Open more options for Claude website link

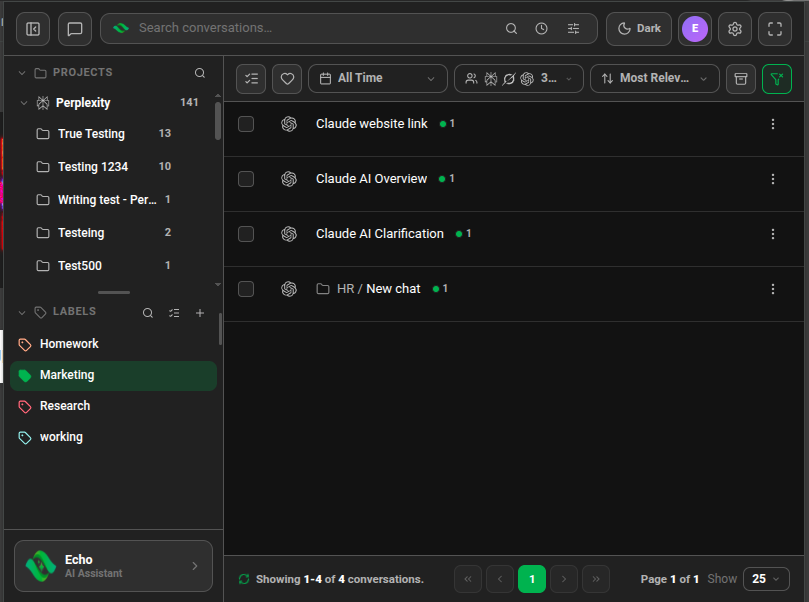pos(772,124)
